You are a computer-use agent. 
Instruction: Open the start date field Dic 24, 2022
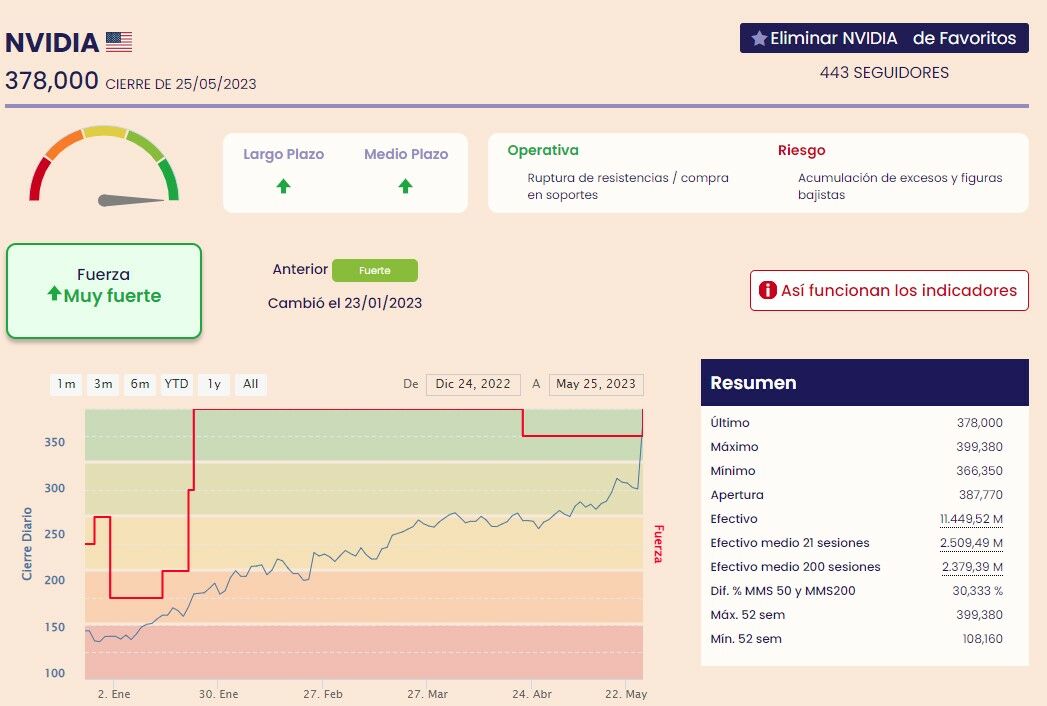point(473,384)
